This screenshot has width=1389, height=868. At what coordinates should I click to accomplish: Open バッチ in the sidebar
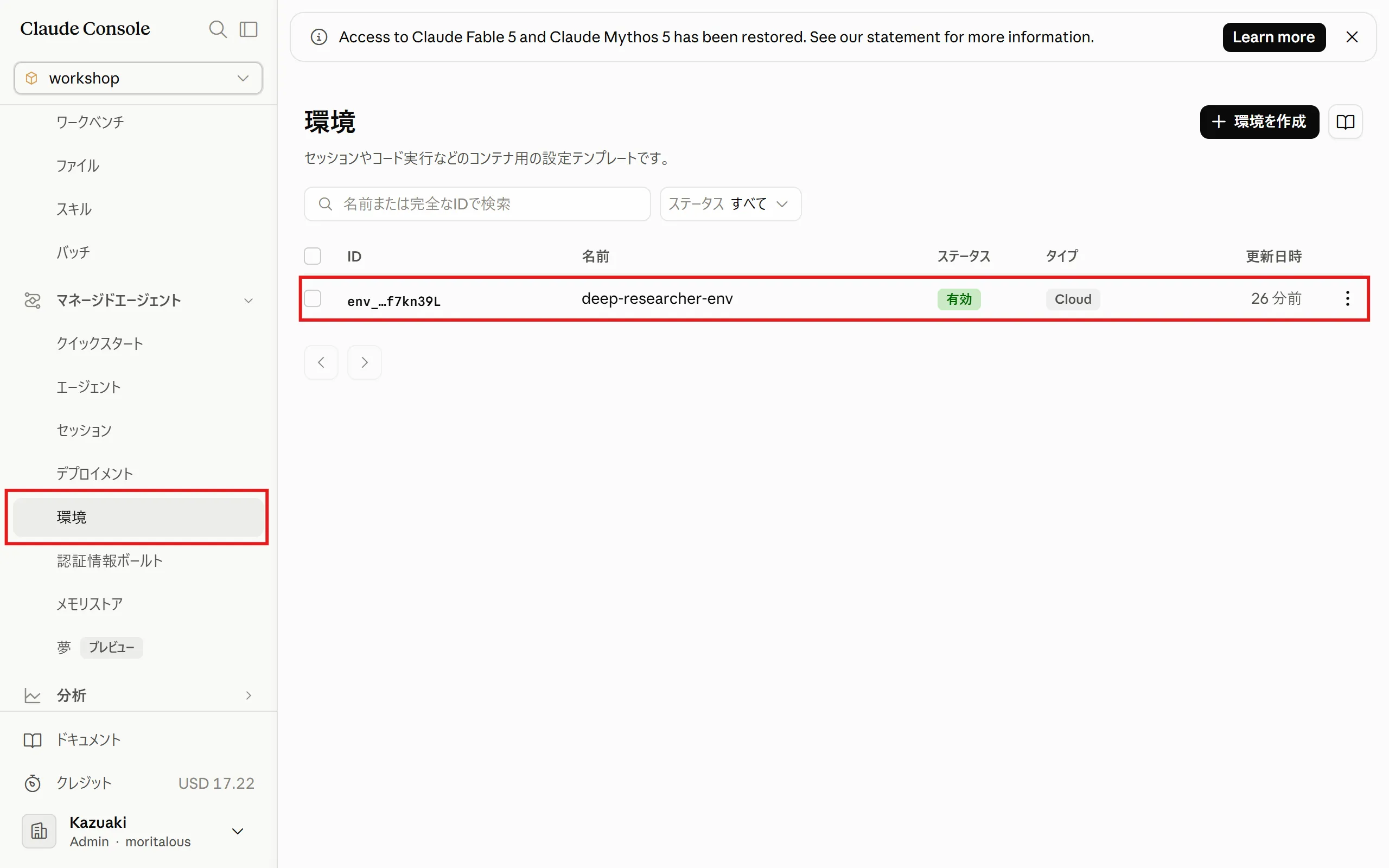[x=73, y=253]
